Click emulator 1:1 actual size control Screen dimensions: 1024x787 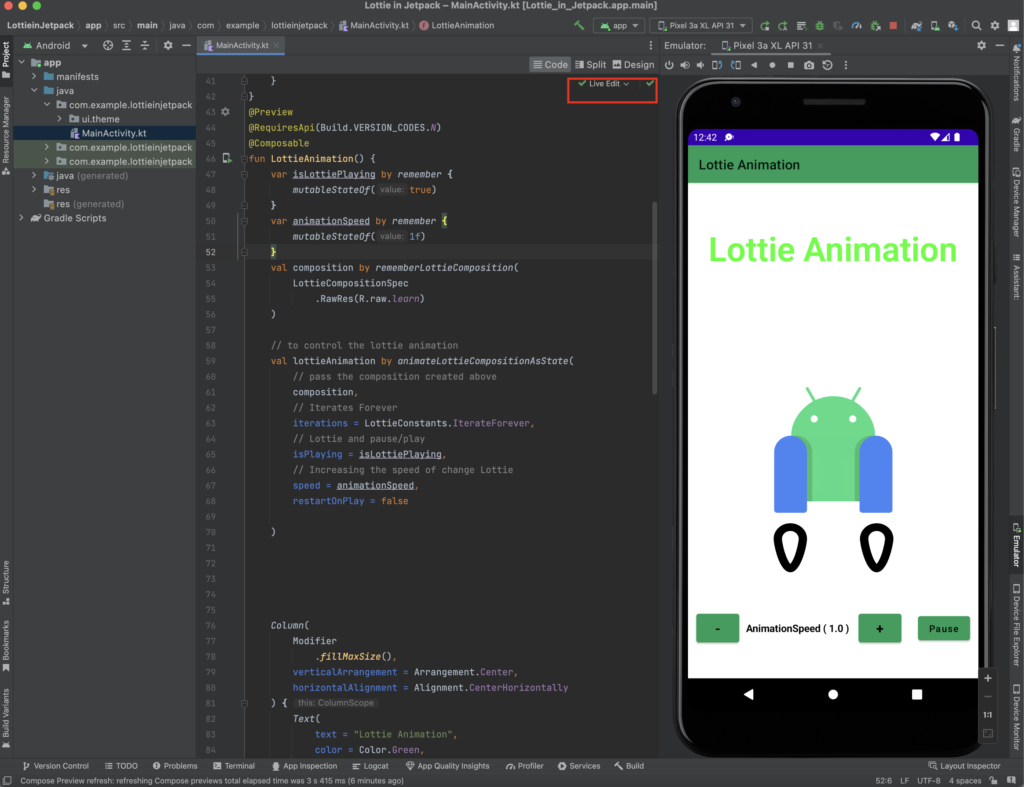[988, 715]
